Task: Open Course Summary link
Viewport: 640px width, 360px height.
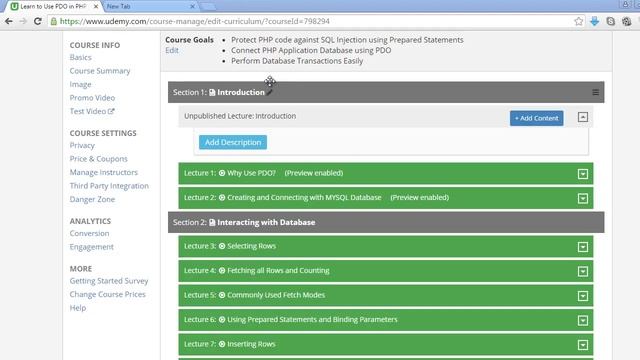Action: (x=100, y=71)
